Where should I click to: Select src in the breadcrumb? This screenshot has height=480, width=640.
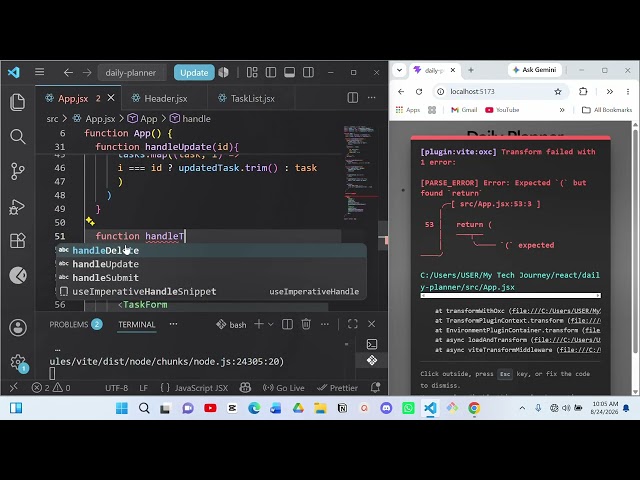tap(52, 119)
